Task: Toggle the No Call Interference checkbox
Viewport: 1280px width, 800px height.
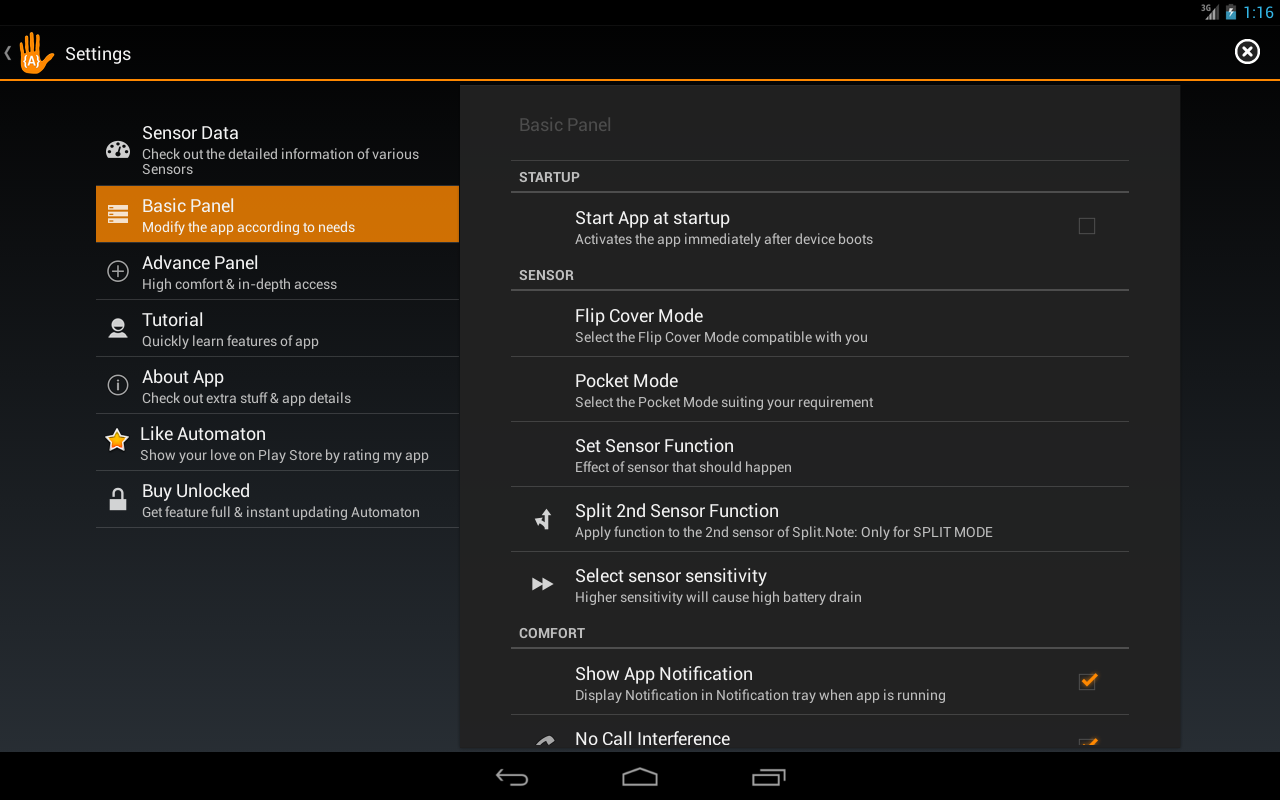Action: coord(1088,743)
